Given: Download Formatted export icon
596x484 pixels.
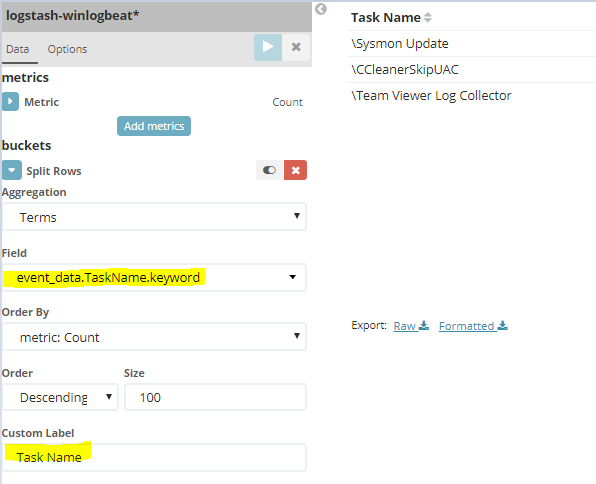Looking at the screenshot, I should [x=502, y=326].
